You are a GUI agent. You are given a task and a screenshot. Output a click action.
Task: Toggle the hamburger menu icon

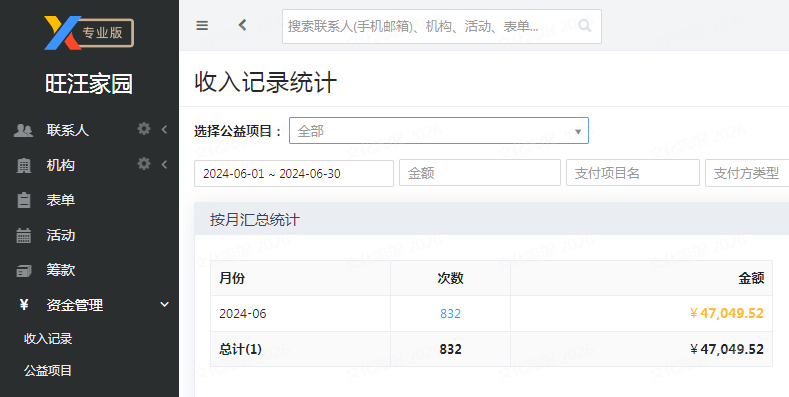point(202,25)
